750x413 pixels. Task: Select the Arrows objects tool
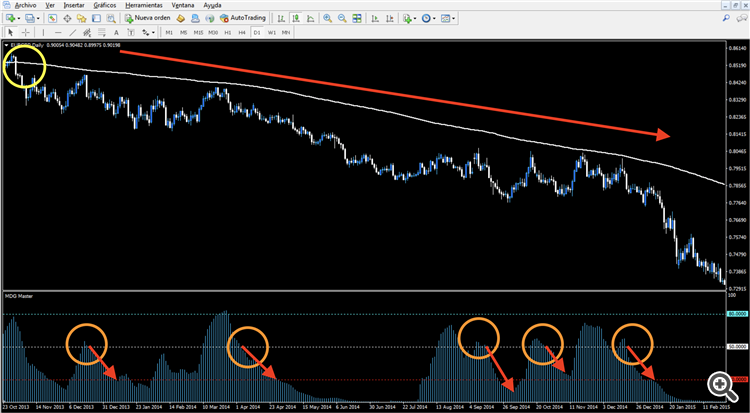point(145,33)
